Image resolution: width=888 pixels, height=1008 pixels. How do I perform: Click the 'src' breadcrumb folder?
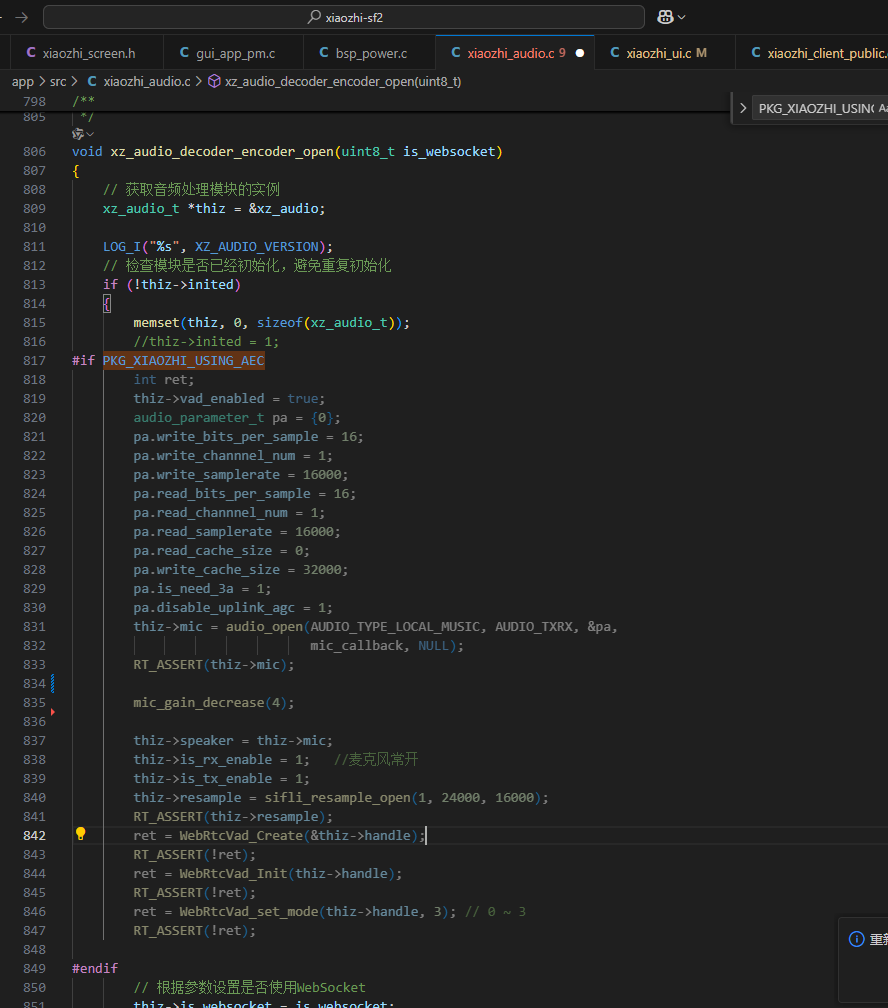click(58, 81)
